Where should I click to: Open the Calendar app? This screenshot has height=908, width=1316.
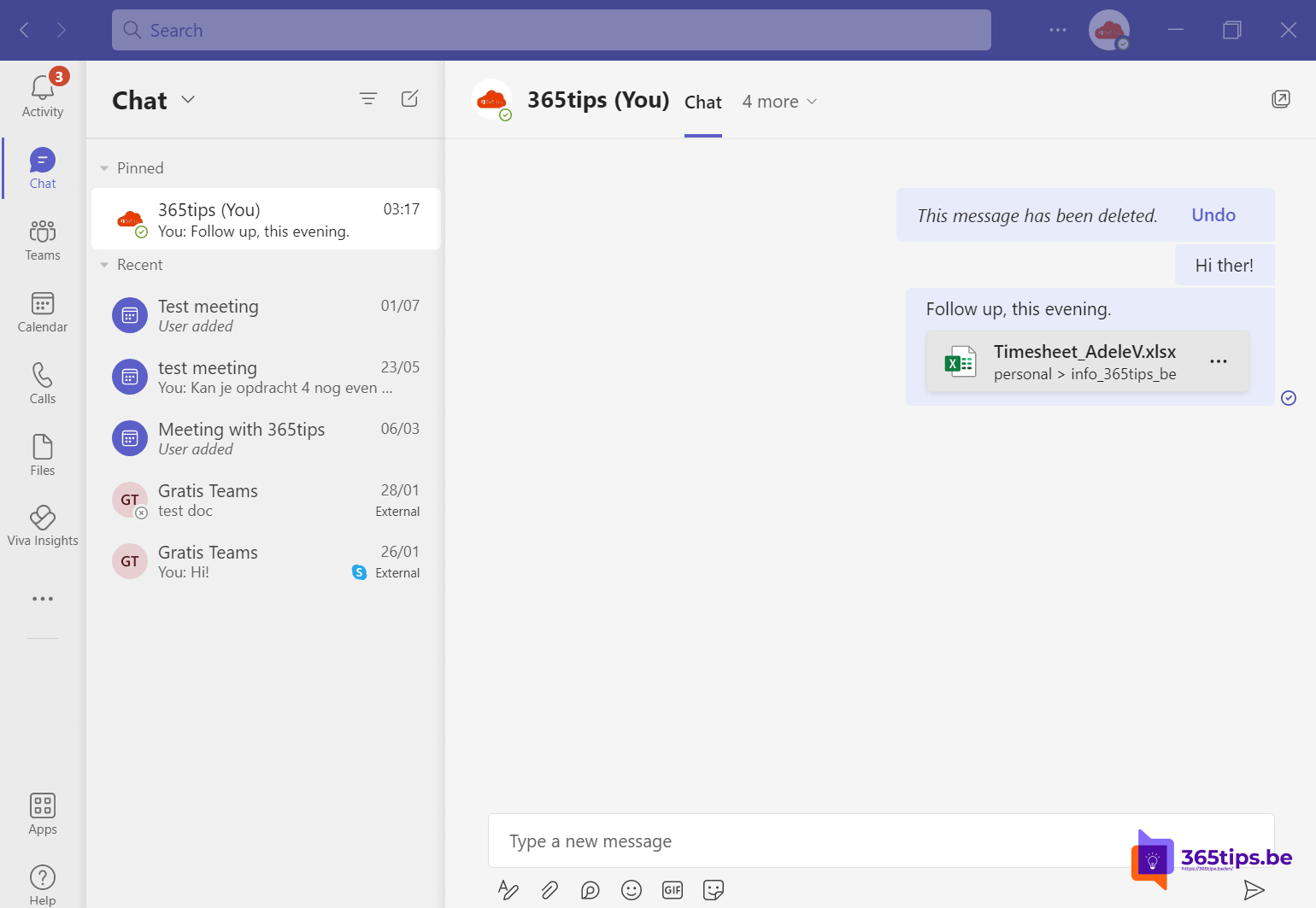coord(43,312)
